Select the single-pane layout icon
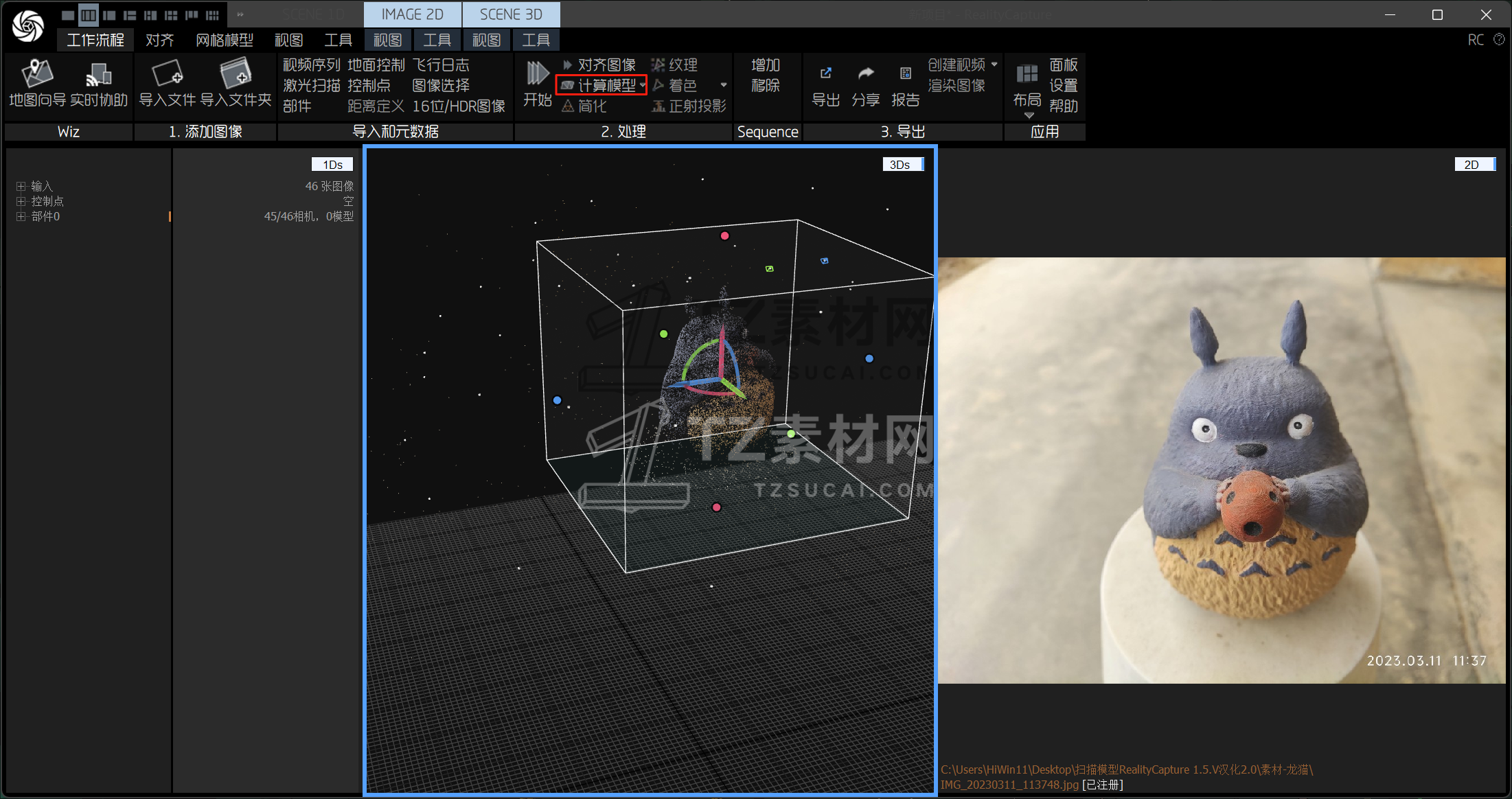Screen dimensions: 1512x799 point(68,14)
